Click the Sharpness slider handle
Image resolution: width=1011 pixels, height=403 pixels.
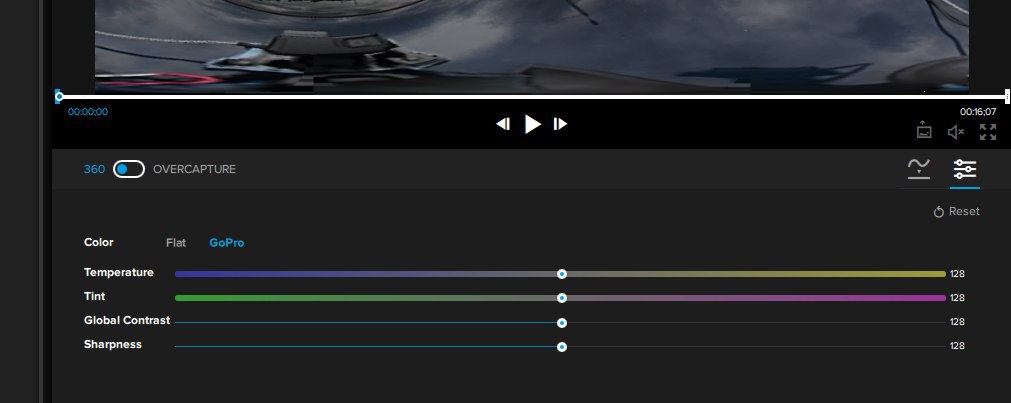(x=562, y=347)
